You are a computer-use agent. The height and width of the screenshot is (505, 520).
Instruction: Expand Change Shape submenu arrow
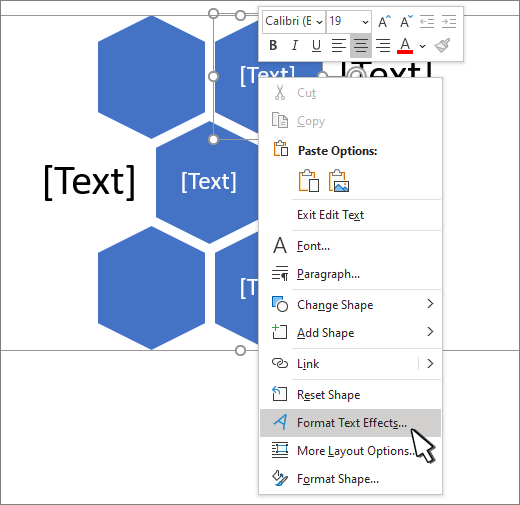coord(430,304)
